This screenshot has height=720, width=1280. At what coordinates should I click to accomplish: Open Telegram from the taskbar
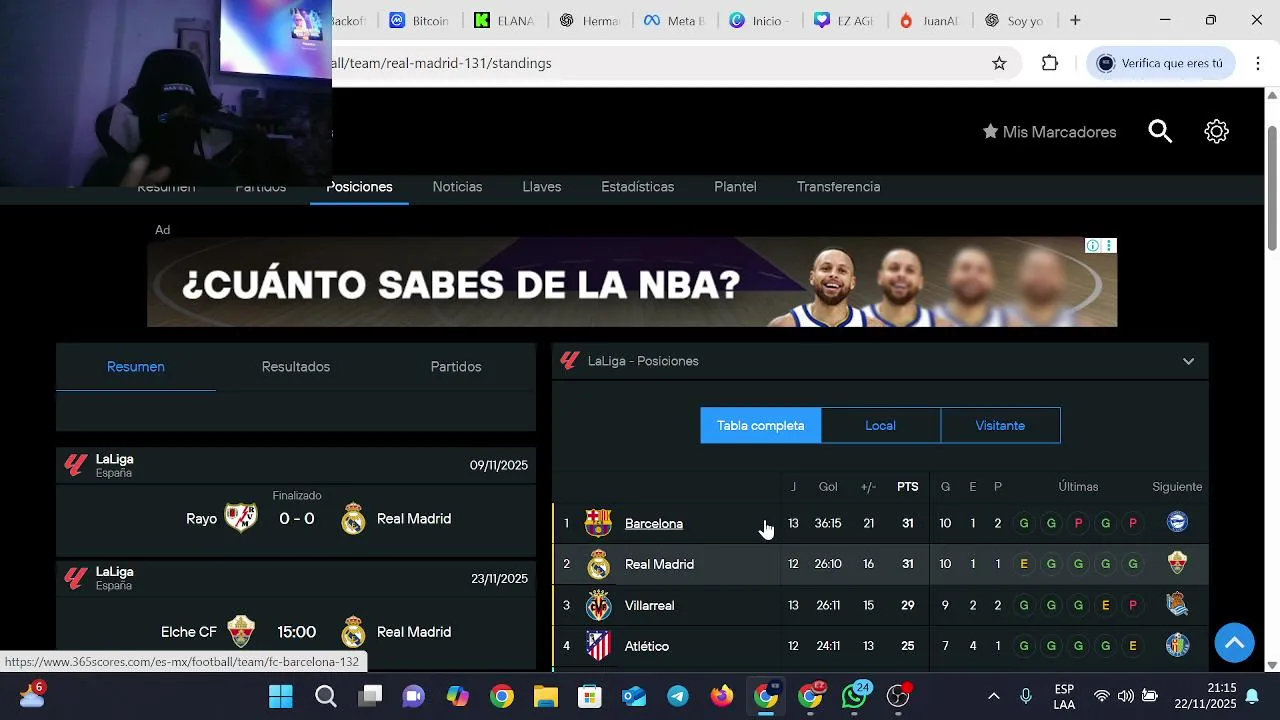point(678,696)
